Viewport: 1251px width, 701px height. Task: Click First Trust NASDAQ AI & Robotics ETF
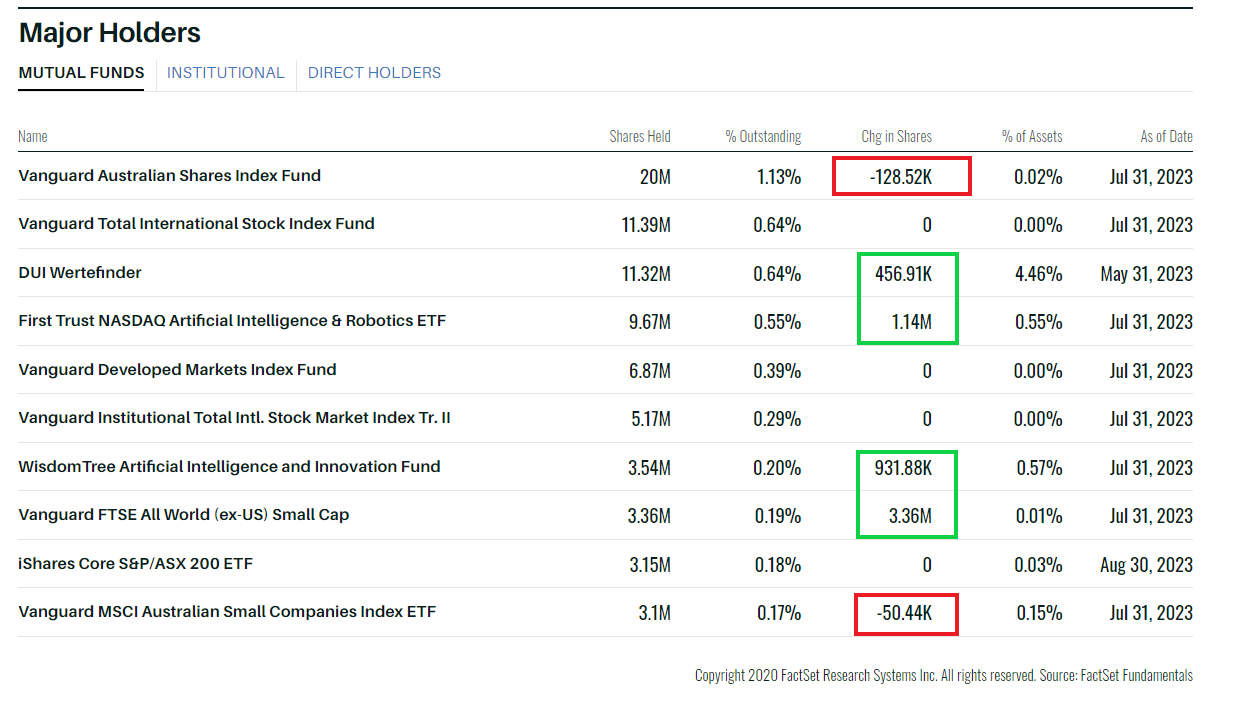[232, 321]
